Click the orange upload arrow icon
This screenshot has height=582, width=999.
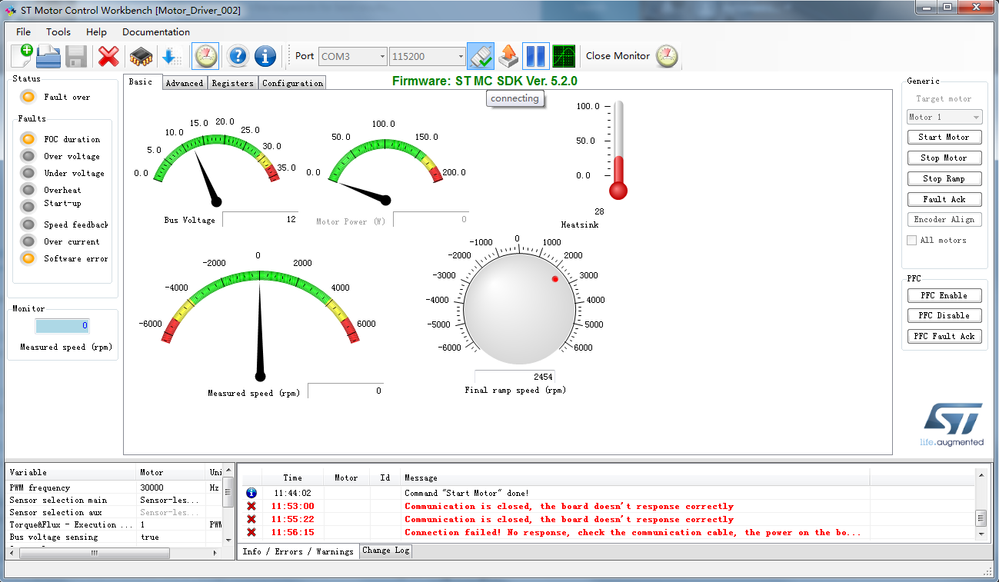click(508, 56)
